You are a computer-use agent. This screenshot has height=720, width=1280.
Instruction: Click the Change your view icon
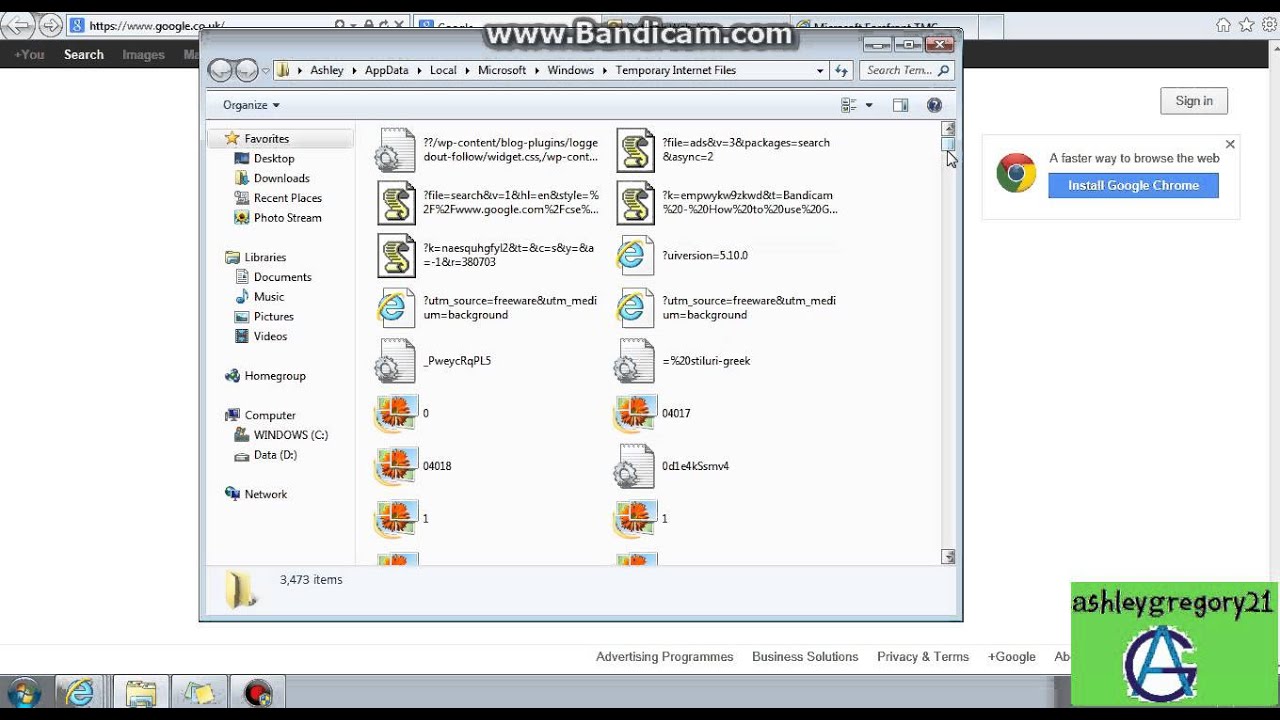(850, 105)
